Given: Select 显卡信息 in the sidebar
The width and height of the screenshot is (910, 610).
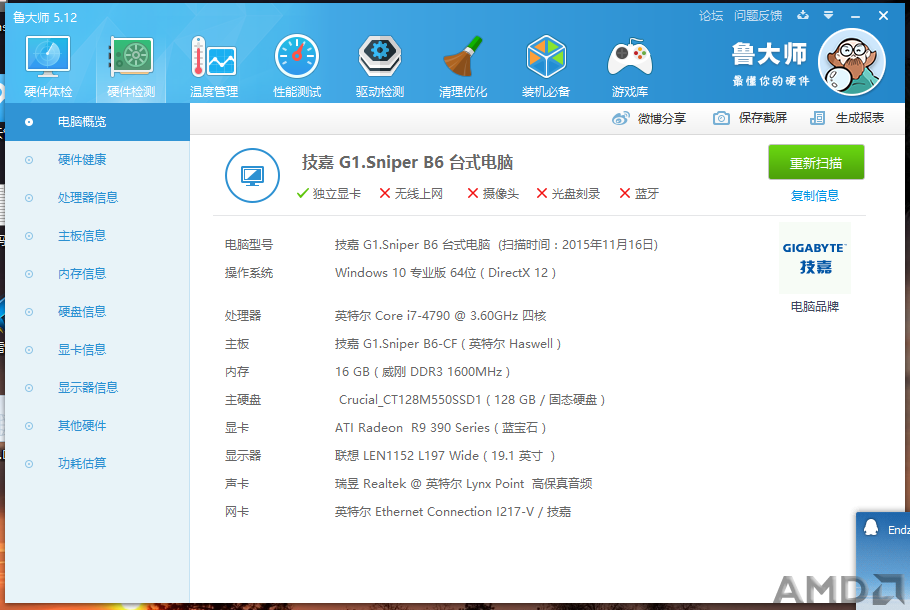Looking at the screenshot, I should [98, 350].
